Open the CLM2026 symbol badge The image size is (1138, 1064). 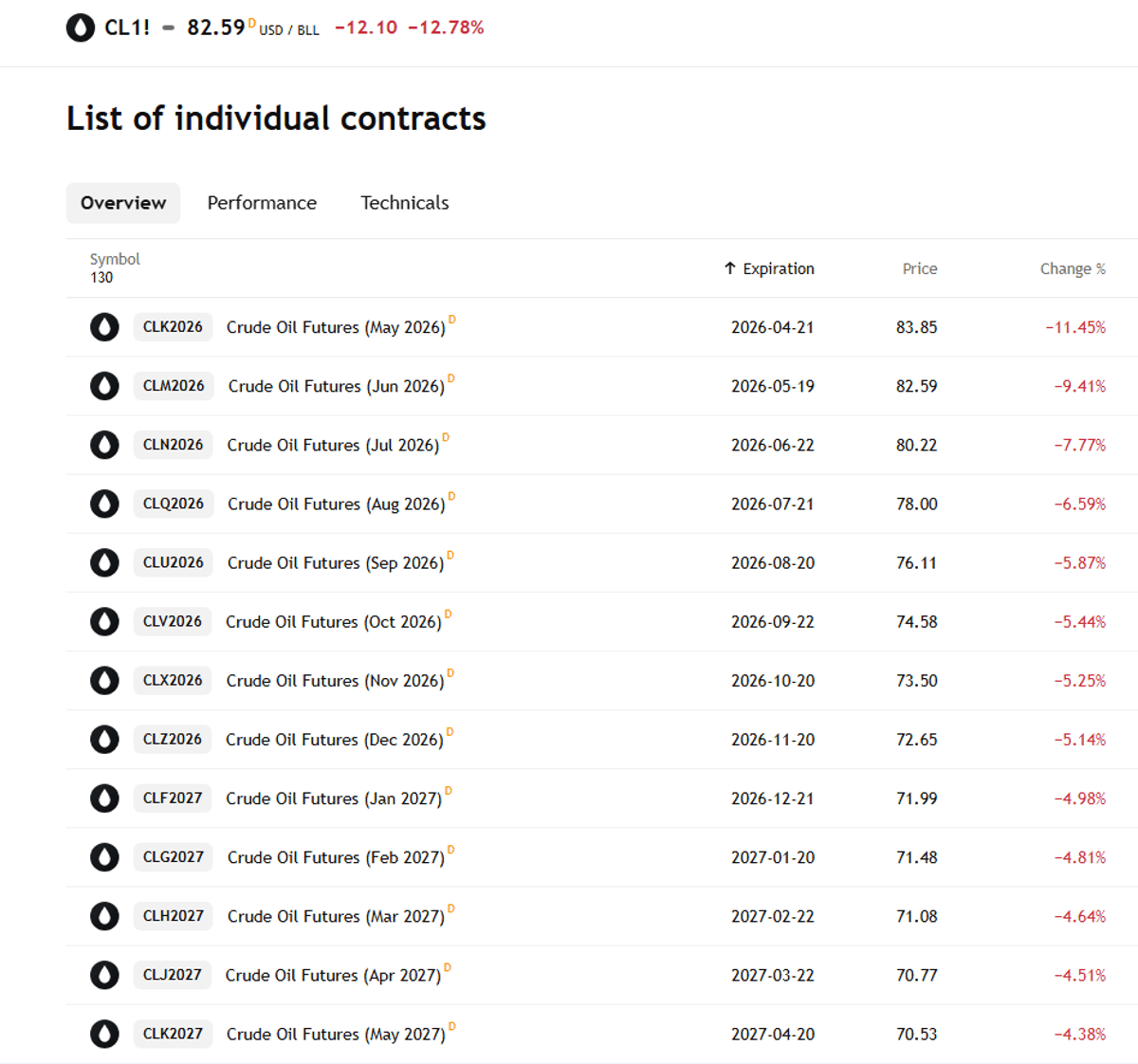click(174, 386)
